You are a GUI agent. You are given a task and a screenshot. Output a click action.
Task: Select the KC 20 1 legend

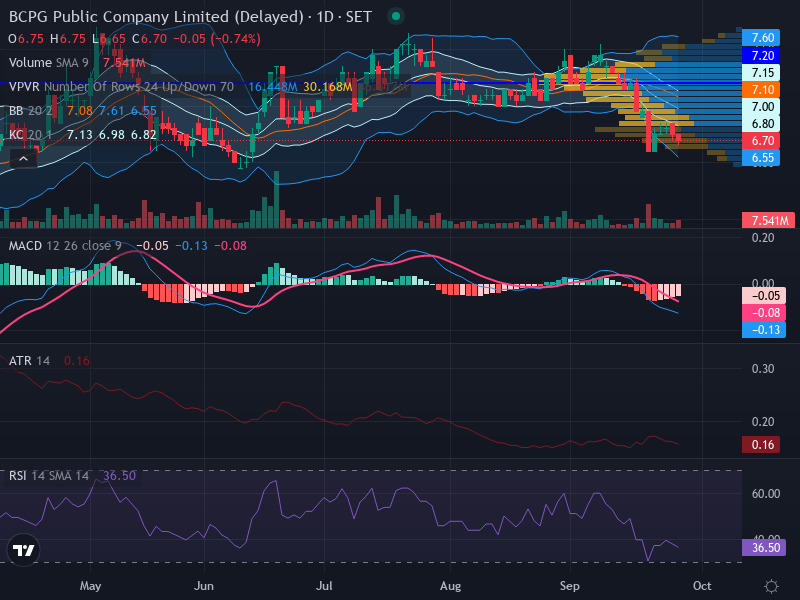pos(31,135)
